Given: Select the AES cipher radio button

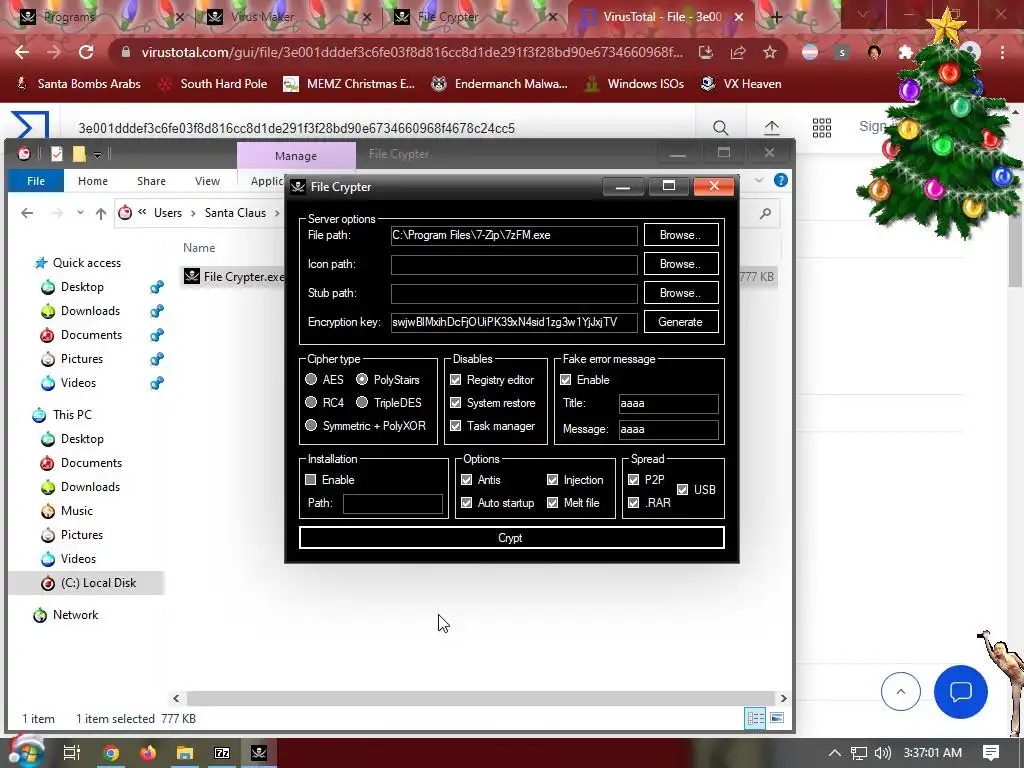Looking at the screenshot, I should [311, 379].
